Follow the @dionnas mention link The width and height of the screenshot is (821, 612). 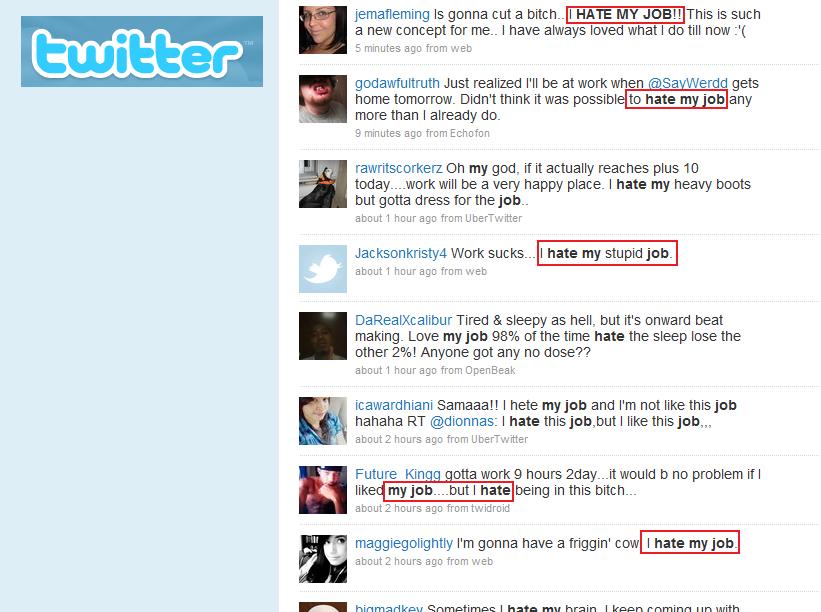[x=462, y=421]
